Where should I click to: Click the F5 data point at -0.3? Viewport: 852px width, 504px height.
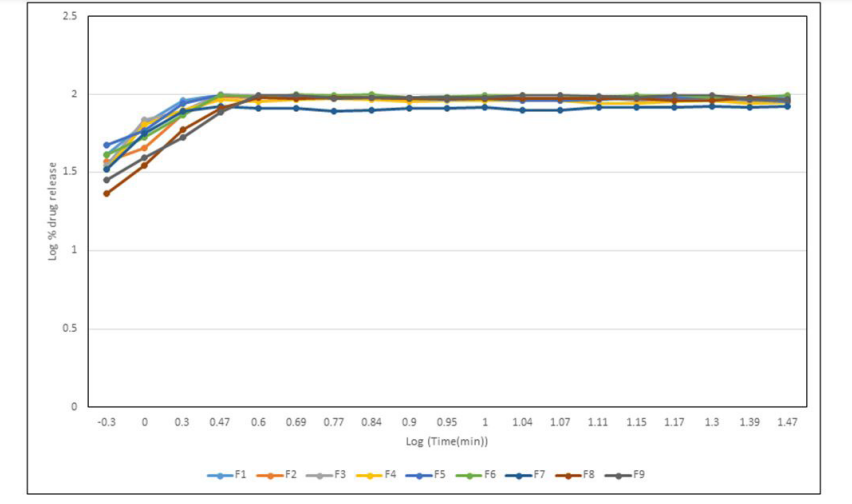coord(106,145)
